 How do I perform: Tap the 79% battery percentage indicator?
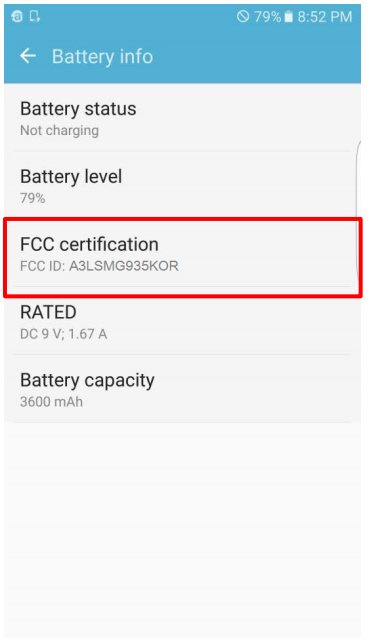(267, 17)
